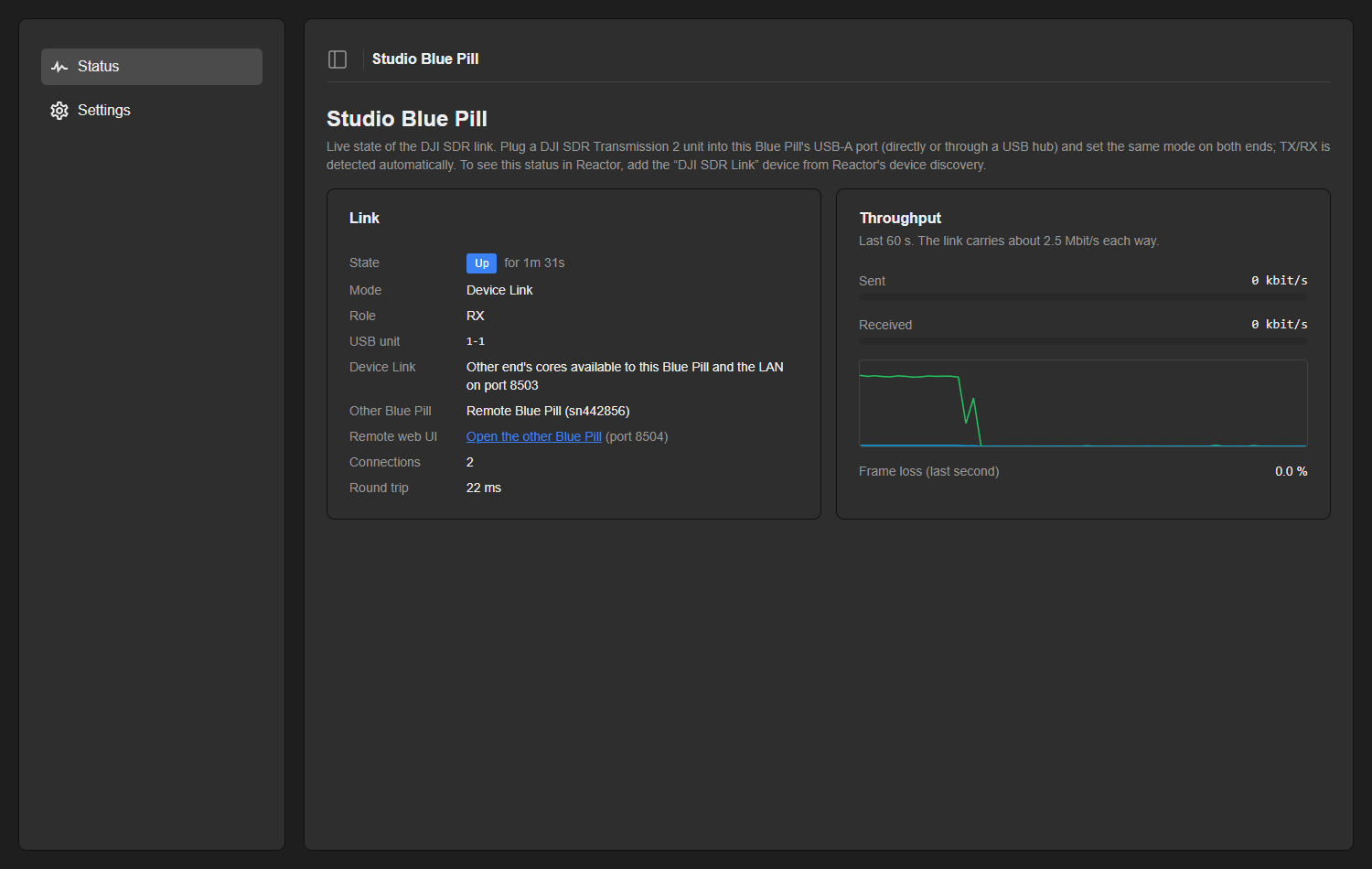
Task: Open the other Blue Pill link
Action: (534, 436)
